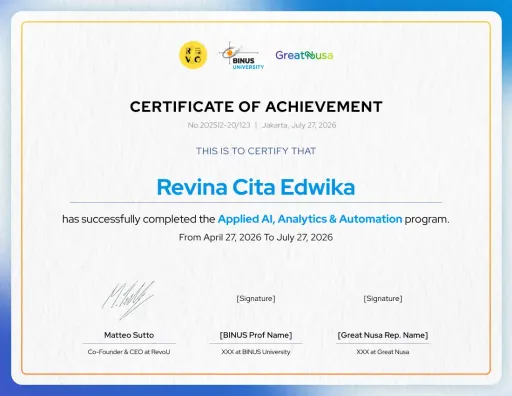The height and width of the screenshot is (396, 512).
Task: Click 'Co-Founder & CEO at RevoU' title
Action: (129, 352)
